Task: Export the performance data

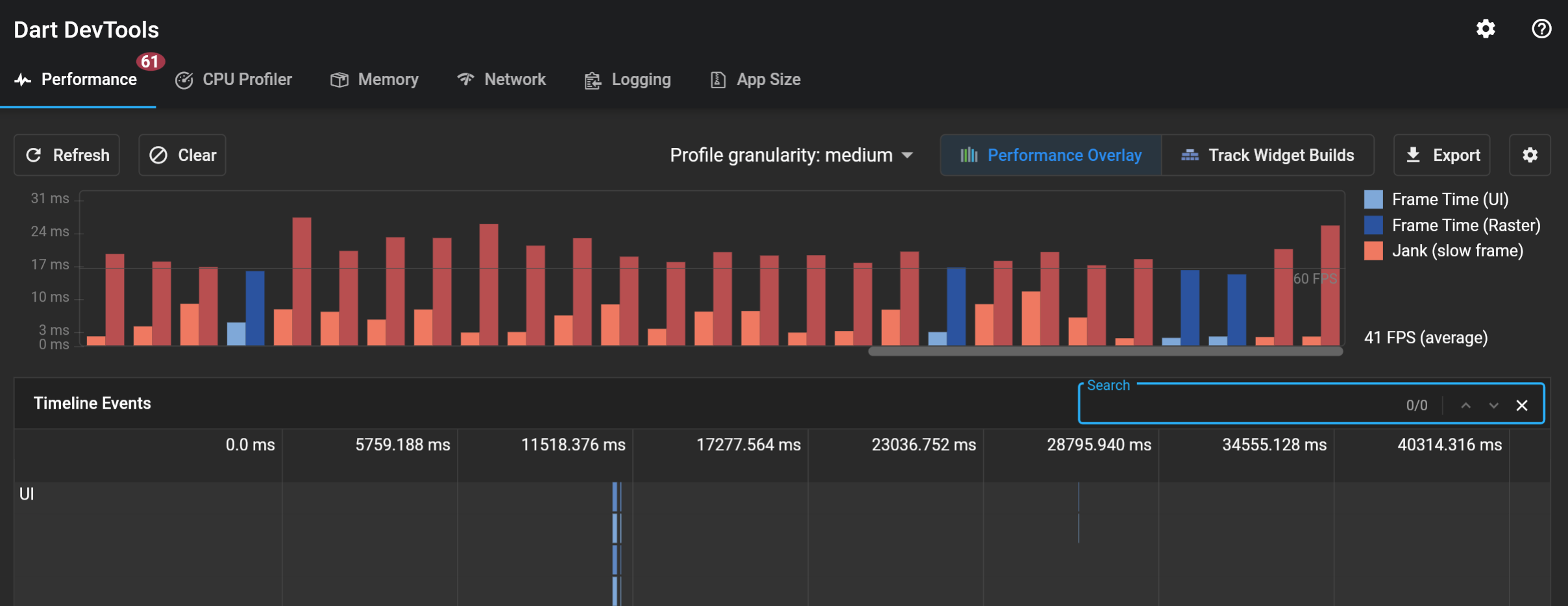Action: point(1442,155)
